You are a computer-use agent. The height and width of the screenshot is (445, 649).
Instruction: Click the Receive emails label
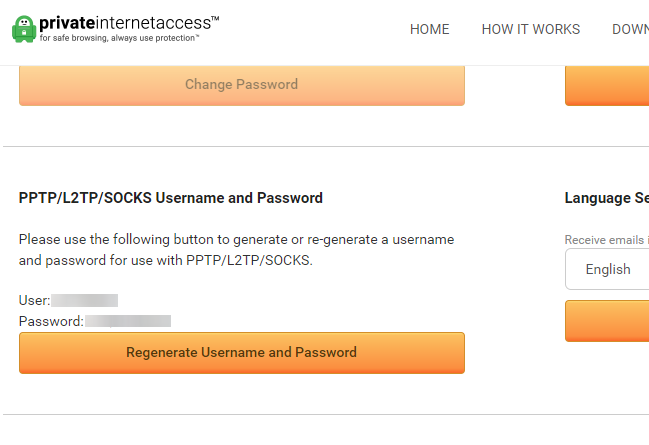click(607, 240)
